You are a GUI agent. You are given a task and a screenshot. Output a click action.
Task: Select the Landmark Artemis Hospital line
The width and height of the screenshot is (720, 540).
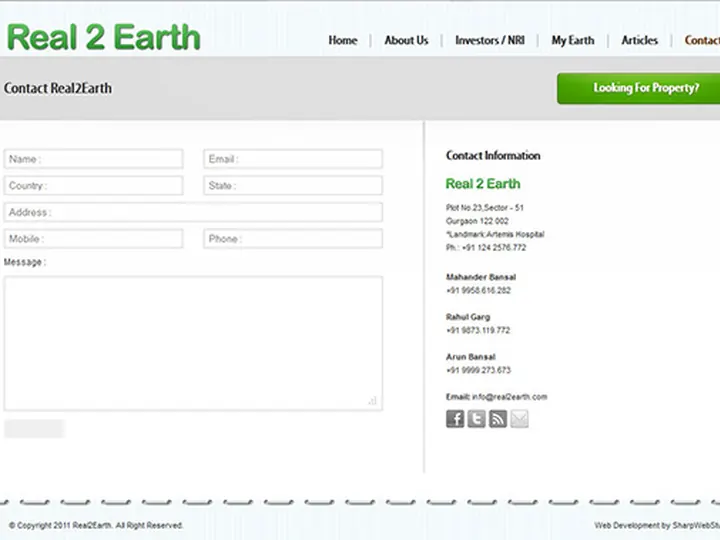[495, 234]
